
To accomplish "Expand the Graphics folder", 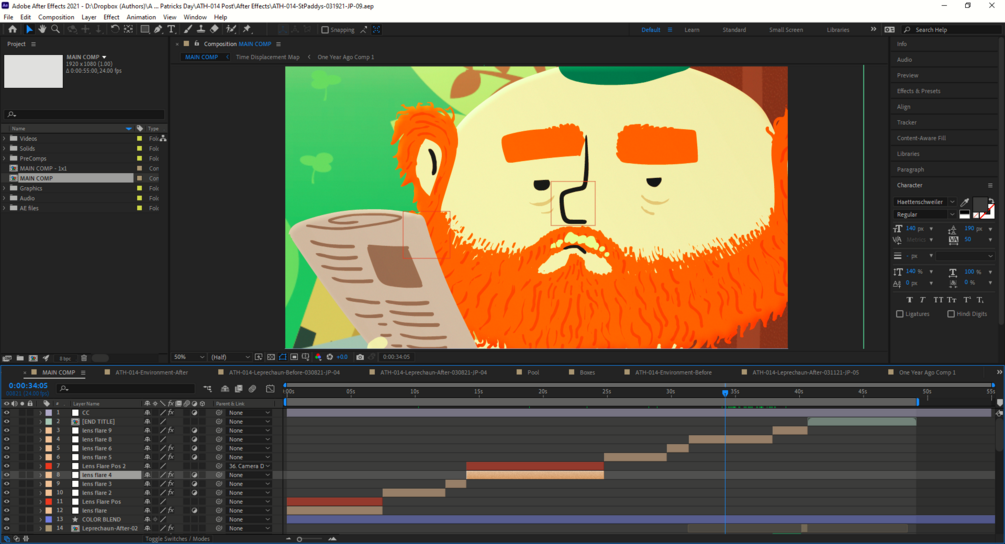I will (x=4, y=188).
